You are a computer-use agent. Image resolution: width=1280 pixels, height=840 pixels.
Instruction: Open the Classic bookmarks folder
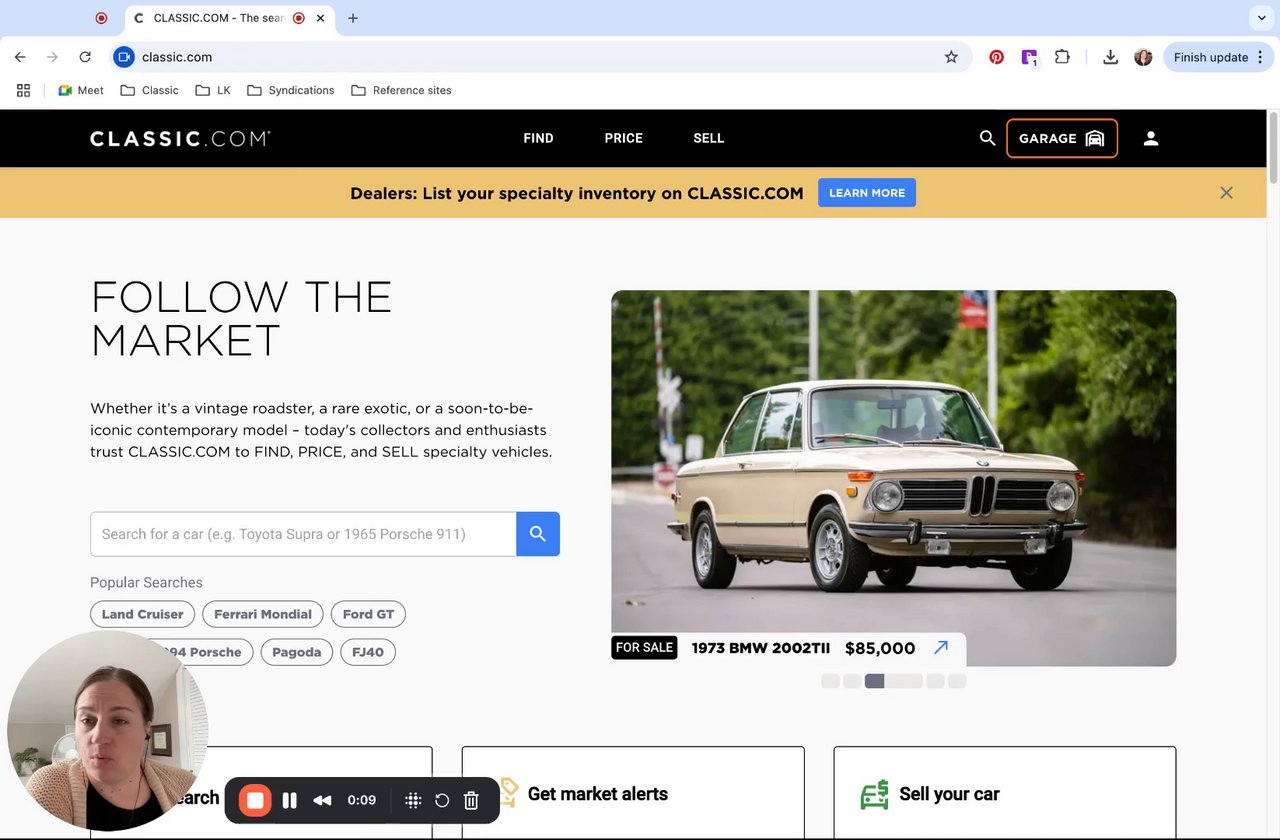[x=149, y=90]
